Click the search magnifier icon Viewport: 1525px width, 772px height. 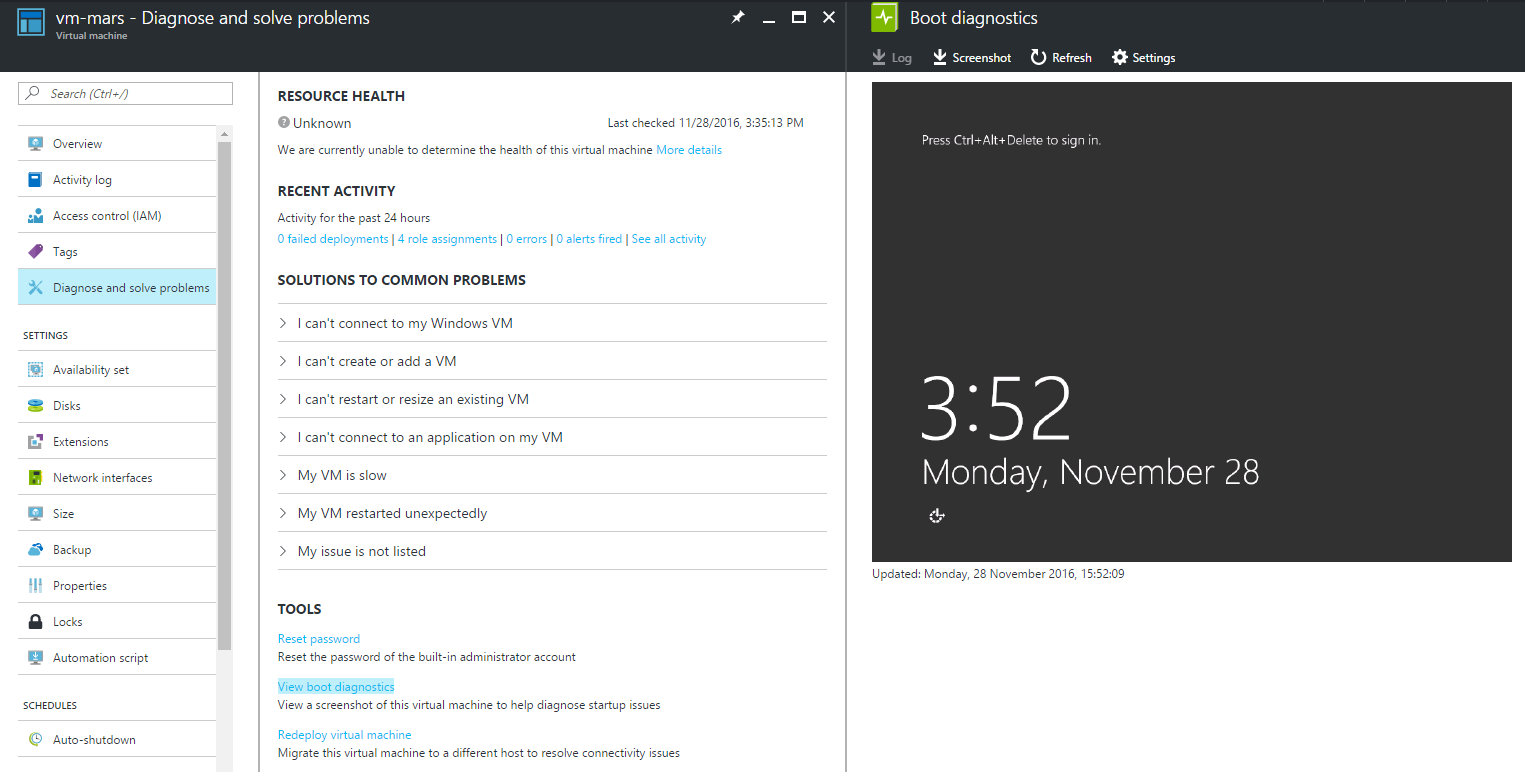click(34, 93)
